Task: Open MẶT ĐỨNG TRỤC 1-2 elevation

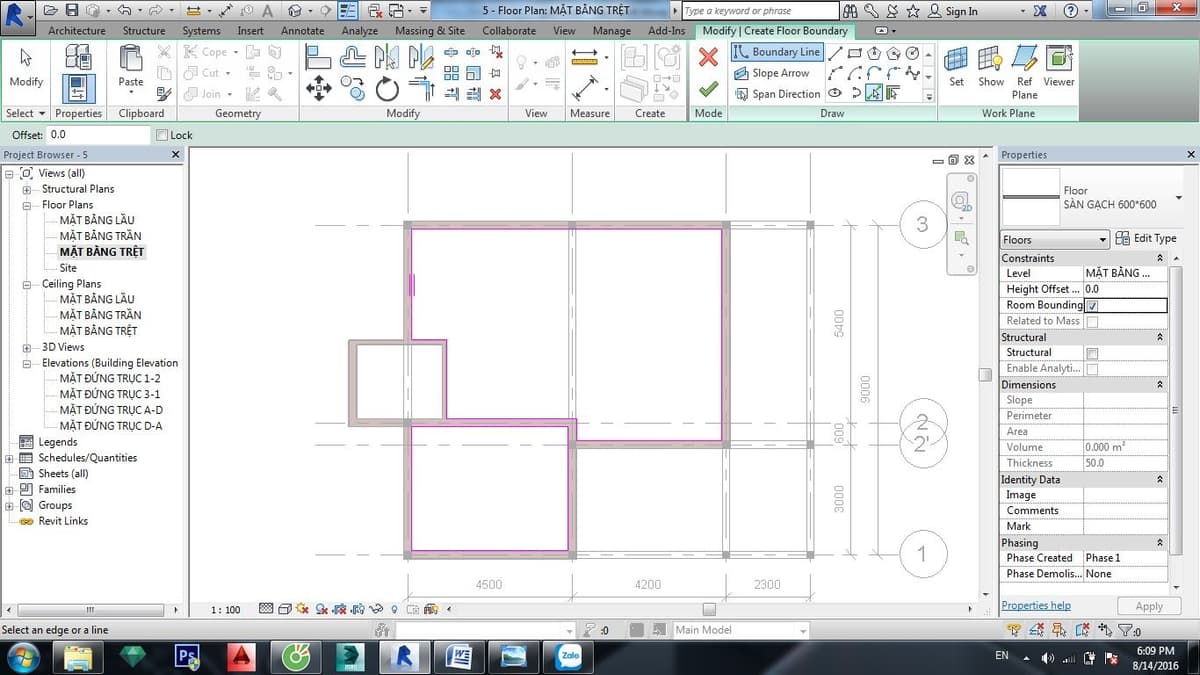Action: 110,379
